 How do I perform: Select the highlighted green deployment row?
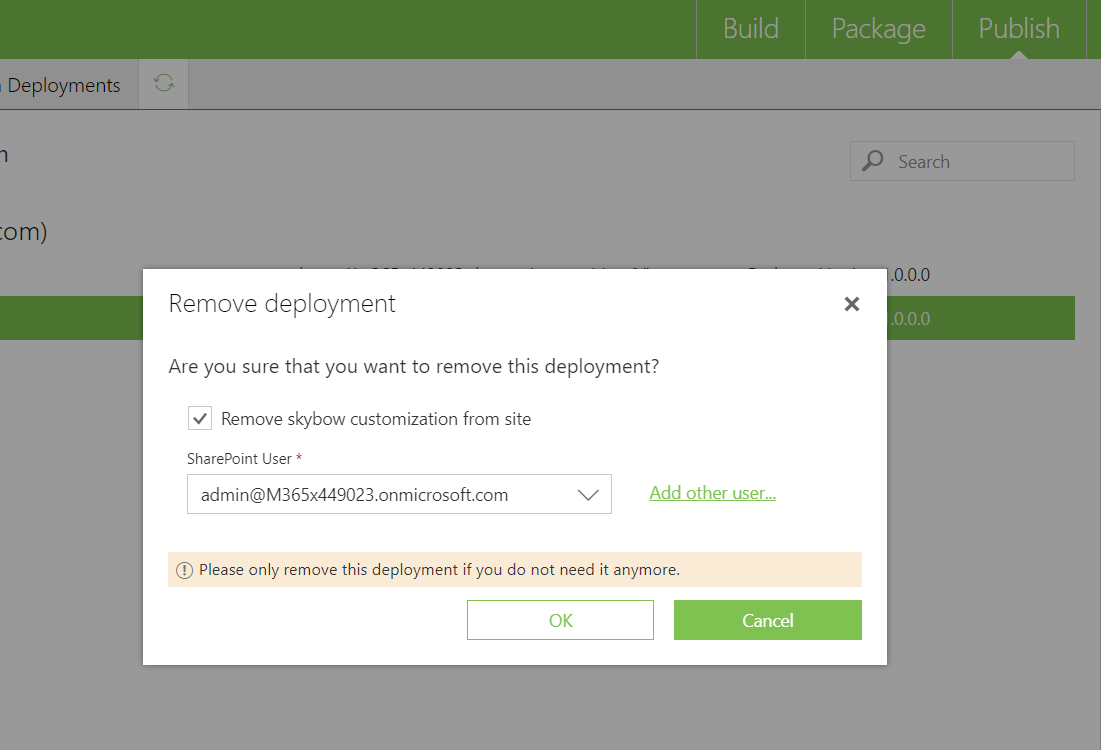pyautogui.click(x=981, y=318)
